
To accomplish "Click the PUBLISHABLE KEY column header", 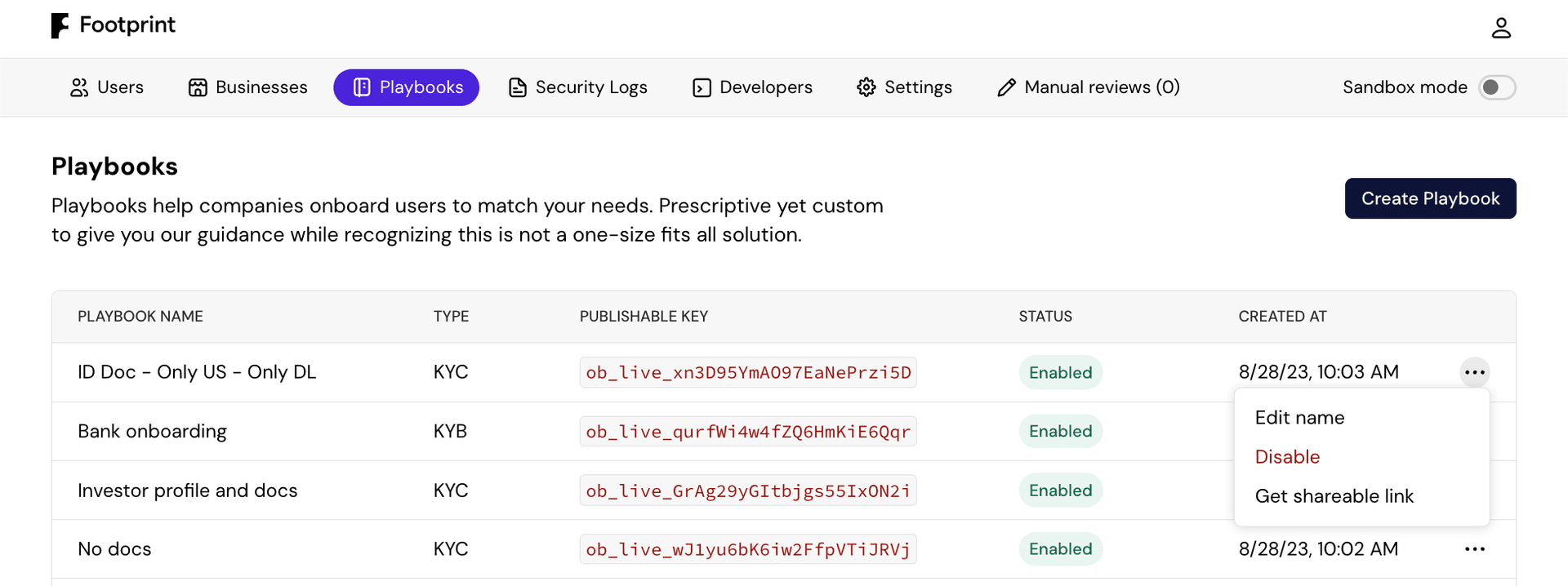I will pyautogui.click(x=644, y=317).
